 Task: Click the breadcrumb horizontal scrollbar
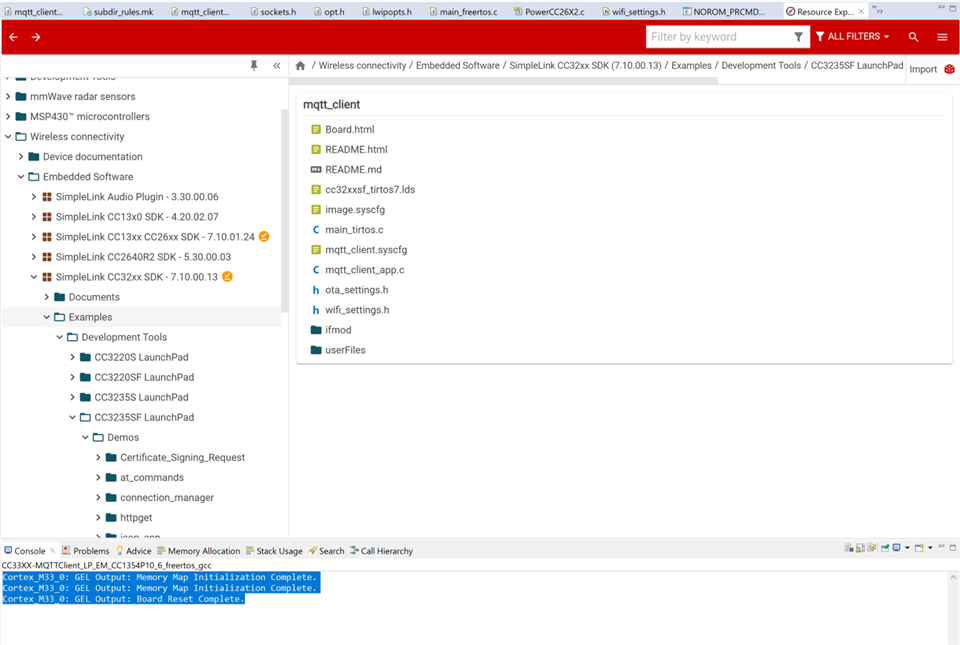(x=505, y=81)
